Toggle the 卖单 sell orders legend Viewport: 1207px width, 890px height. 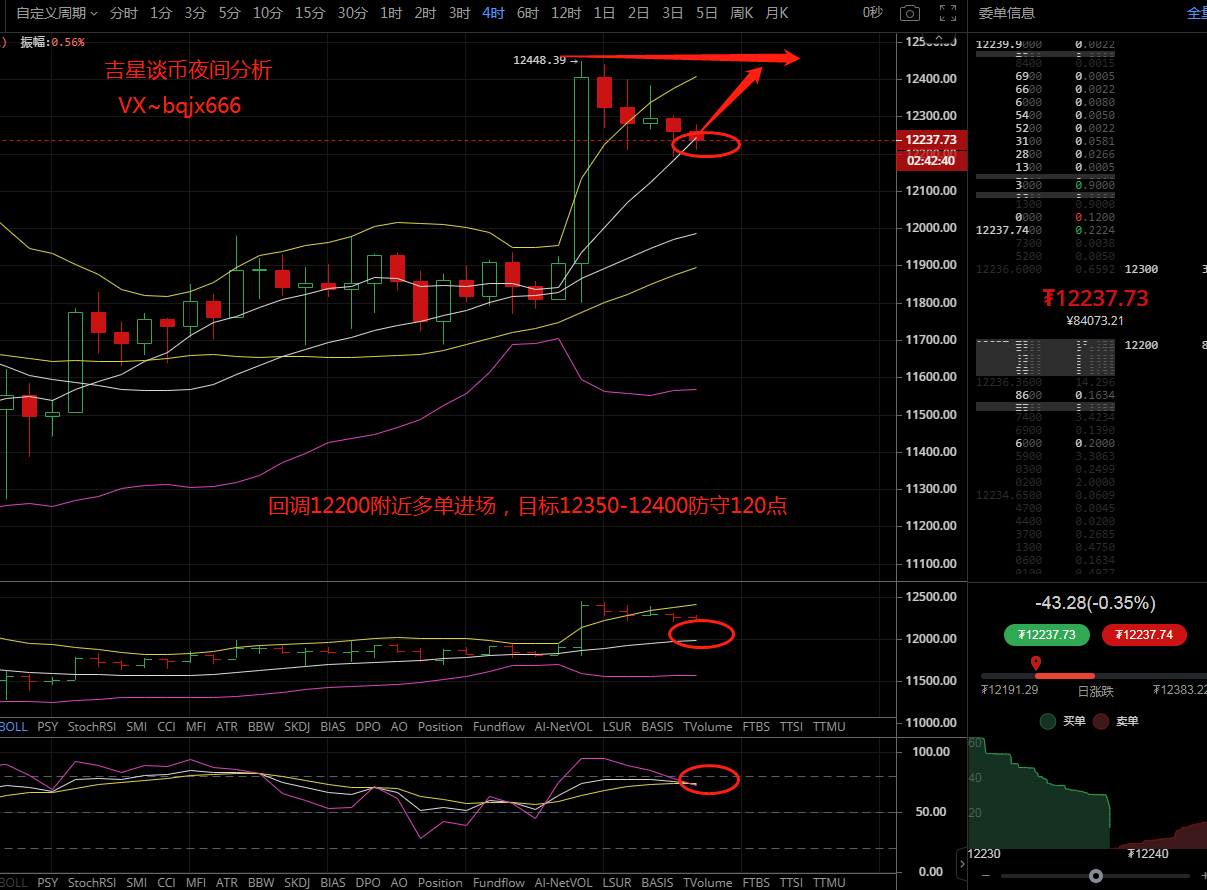(x=1115, y=721)
